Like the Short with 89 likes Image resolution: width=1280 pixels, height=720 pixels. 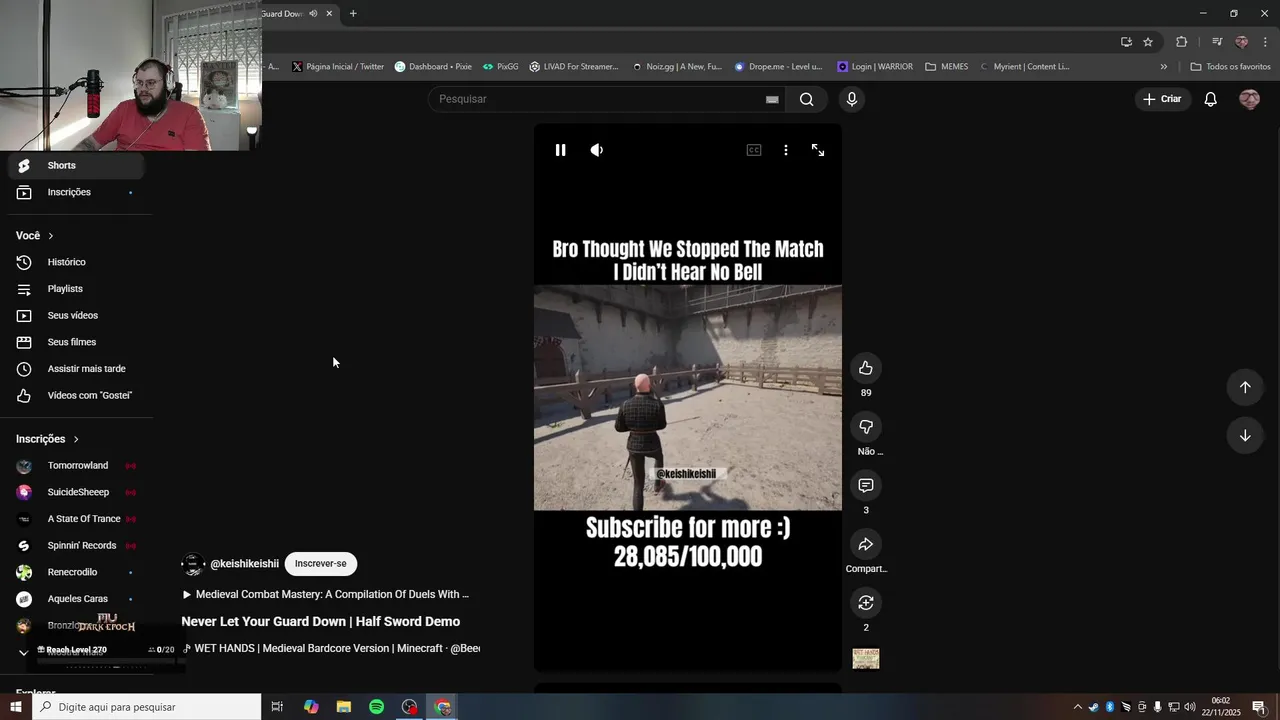866,368
